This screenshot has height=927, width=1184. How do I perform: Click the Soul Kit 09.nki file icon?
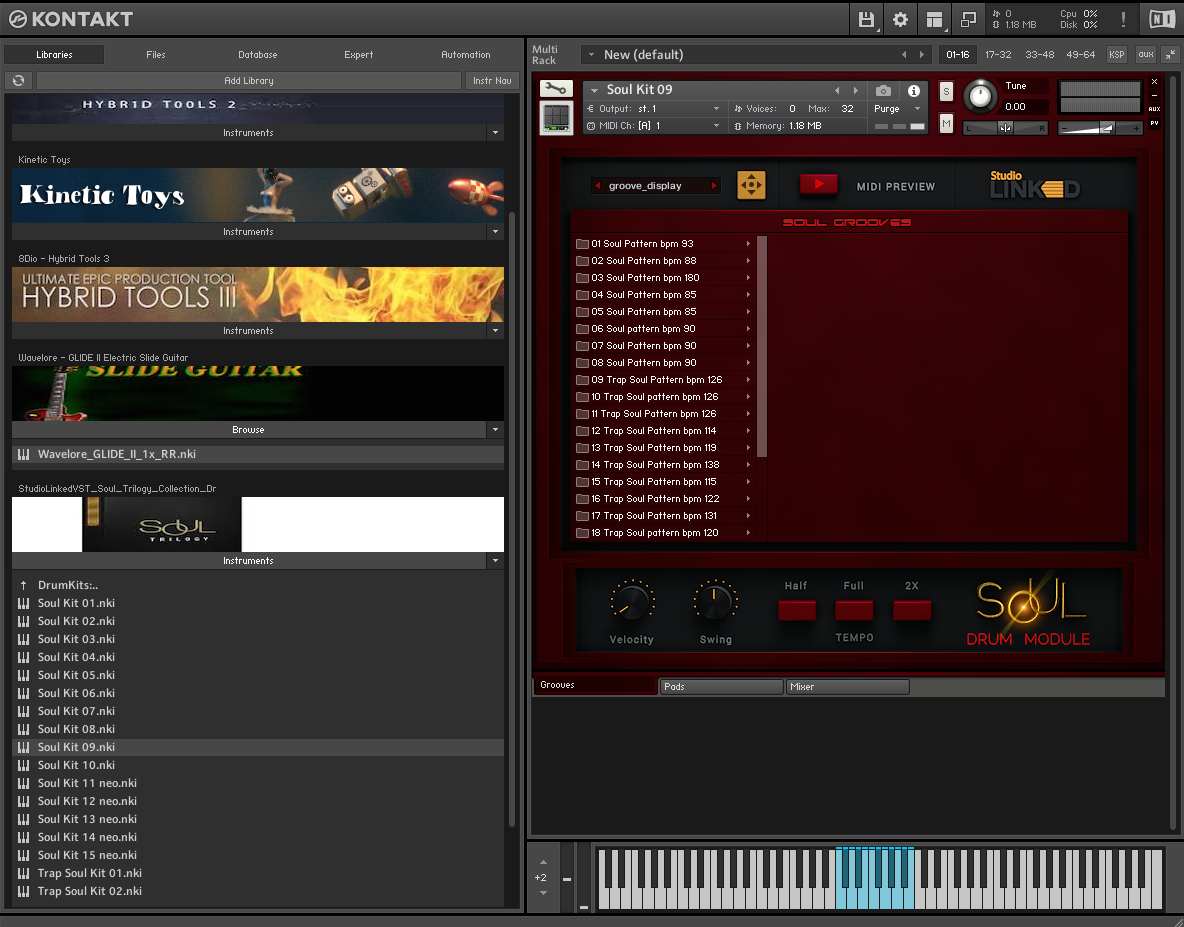[24, 747]
